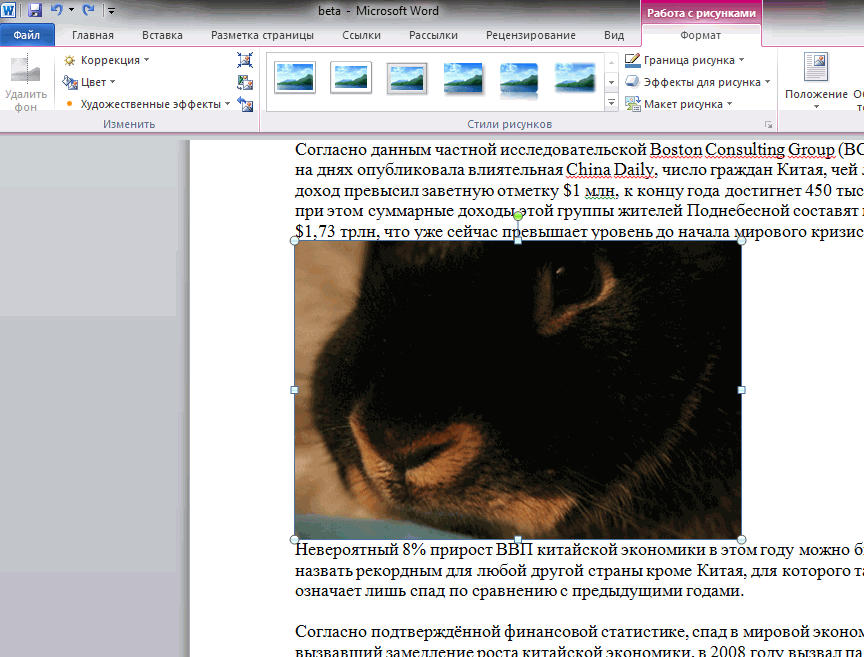Click the Reset Picture icon

(245, 104)
